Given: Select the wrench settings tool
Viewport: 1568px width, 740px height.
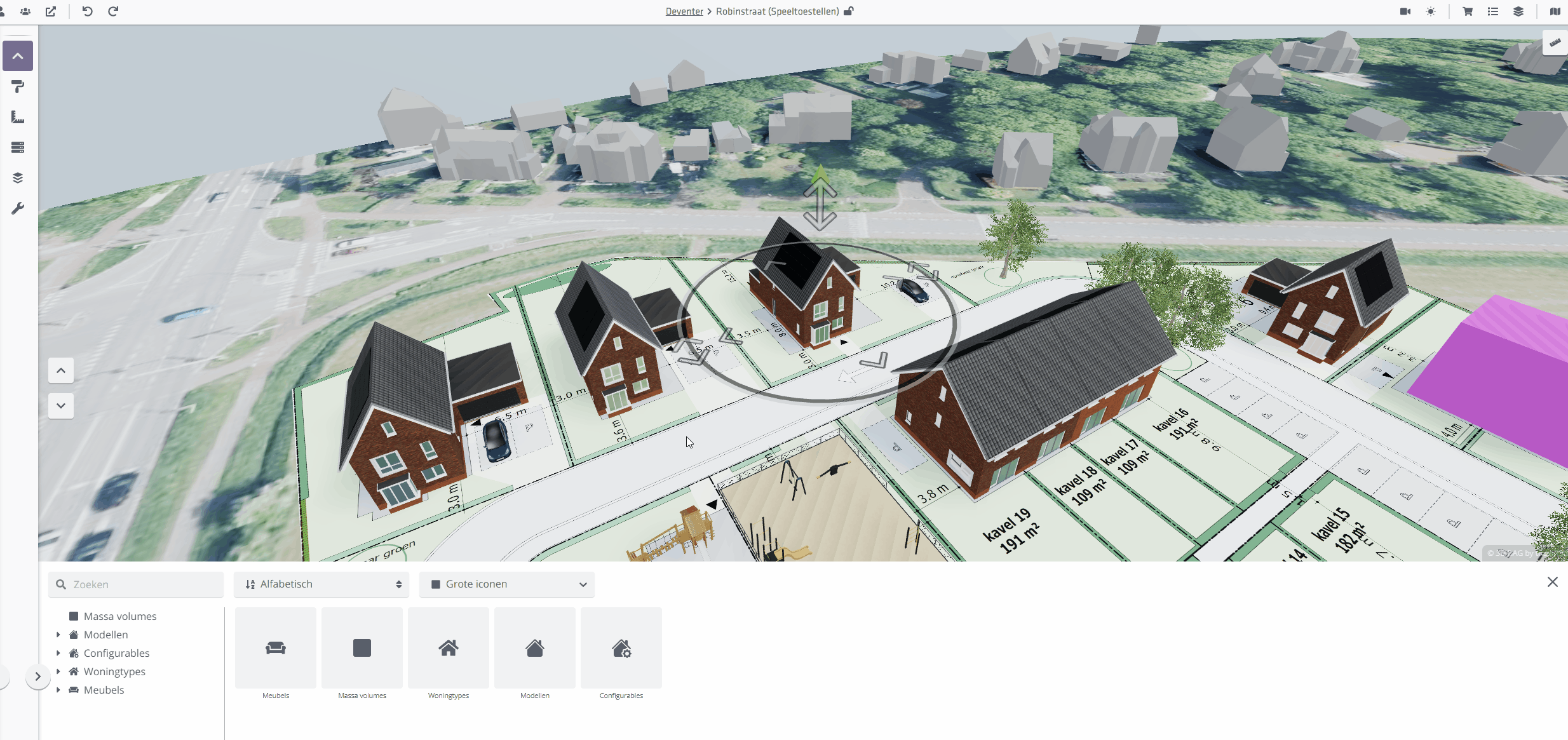Looking at the screenshot, I should coord(18,208).
